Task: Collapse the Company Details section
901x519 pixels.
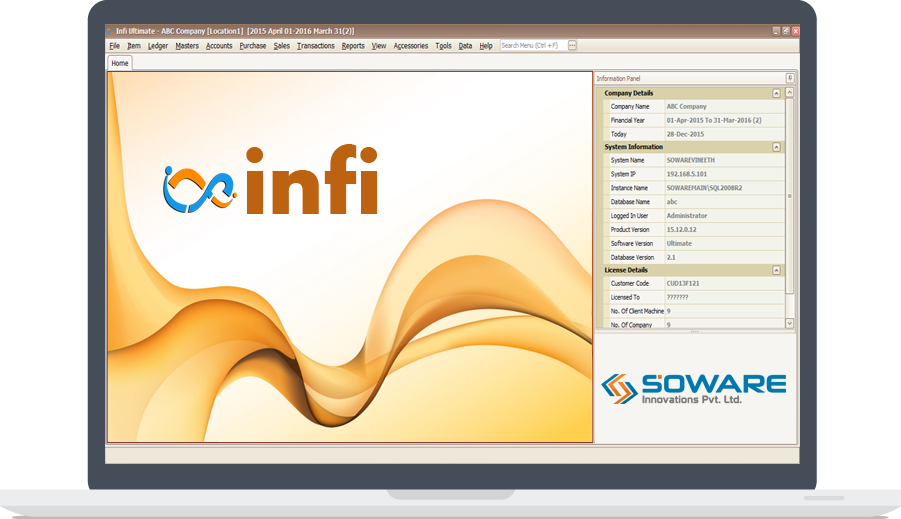Action: 776,93
